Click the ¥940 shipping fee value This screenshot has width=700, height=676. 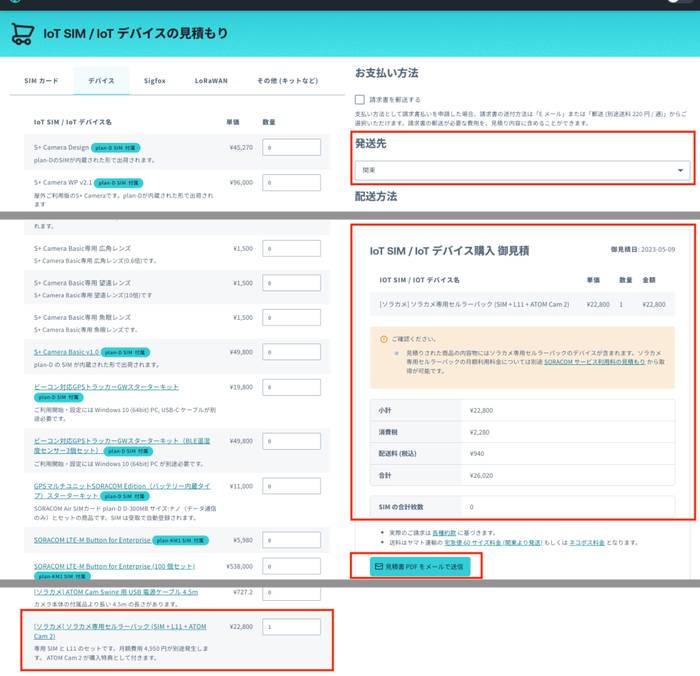tap(477, 454)
